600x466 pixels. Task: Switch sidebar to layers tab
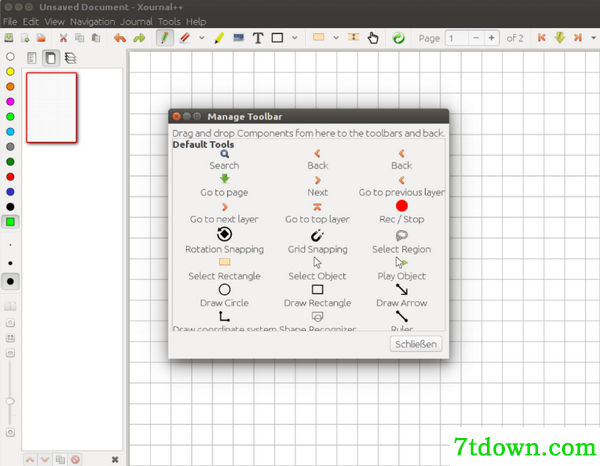[x=70, y=58]
